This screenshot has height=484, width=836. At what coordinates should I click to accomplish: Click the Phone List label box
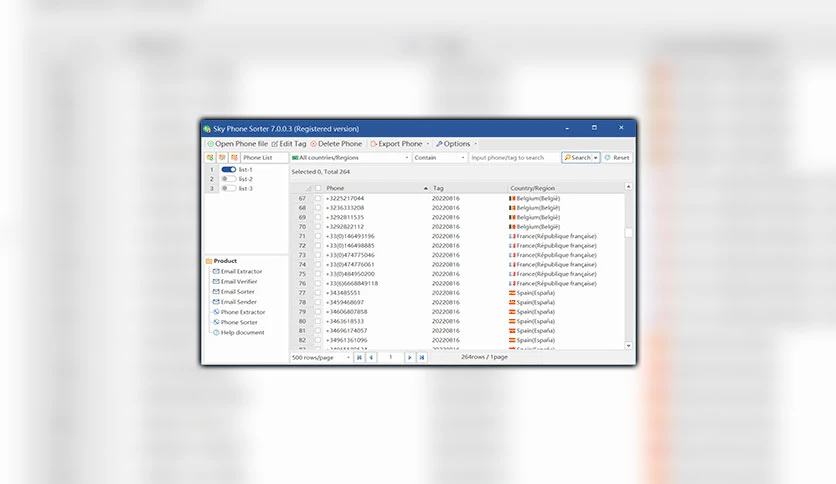click(x=264, y=158)
